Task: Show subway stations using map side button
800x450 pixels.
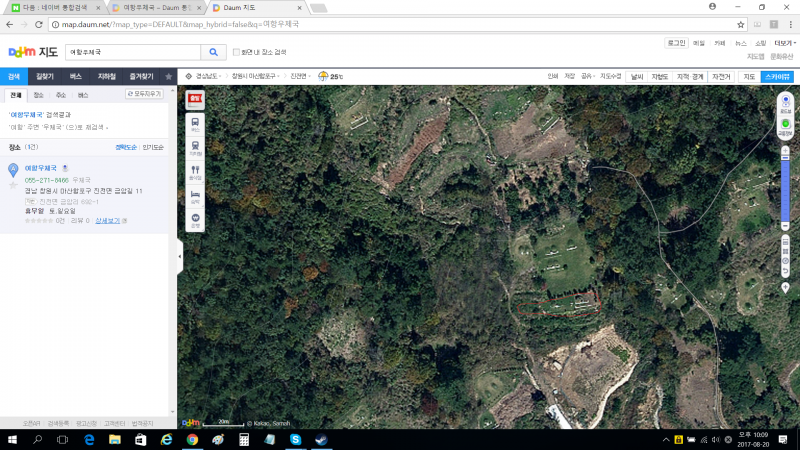Action: pos(195,147)
